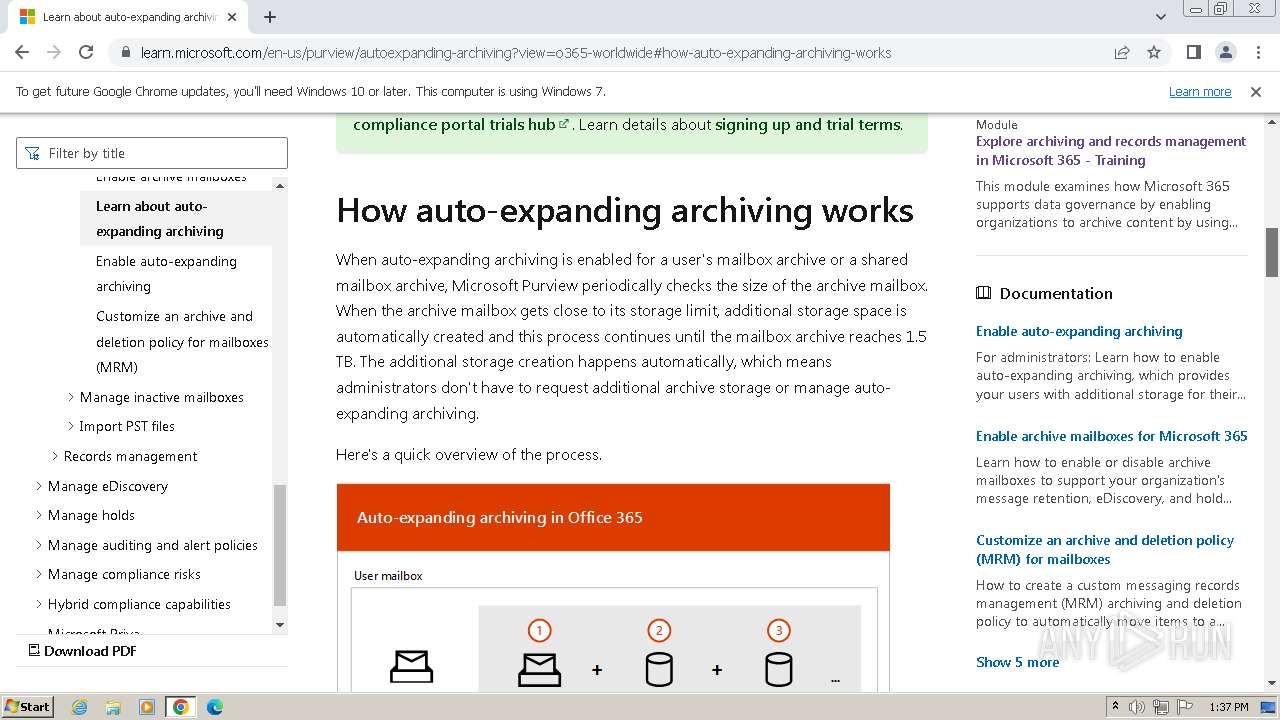Open network status in system tray

pyautogui.click(x=1161, y=707)
